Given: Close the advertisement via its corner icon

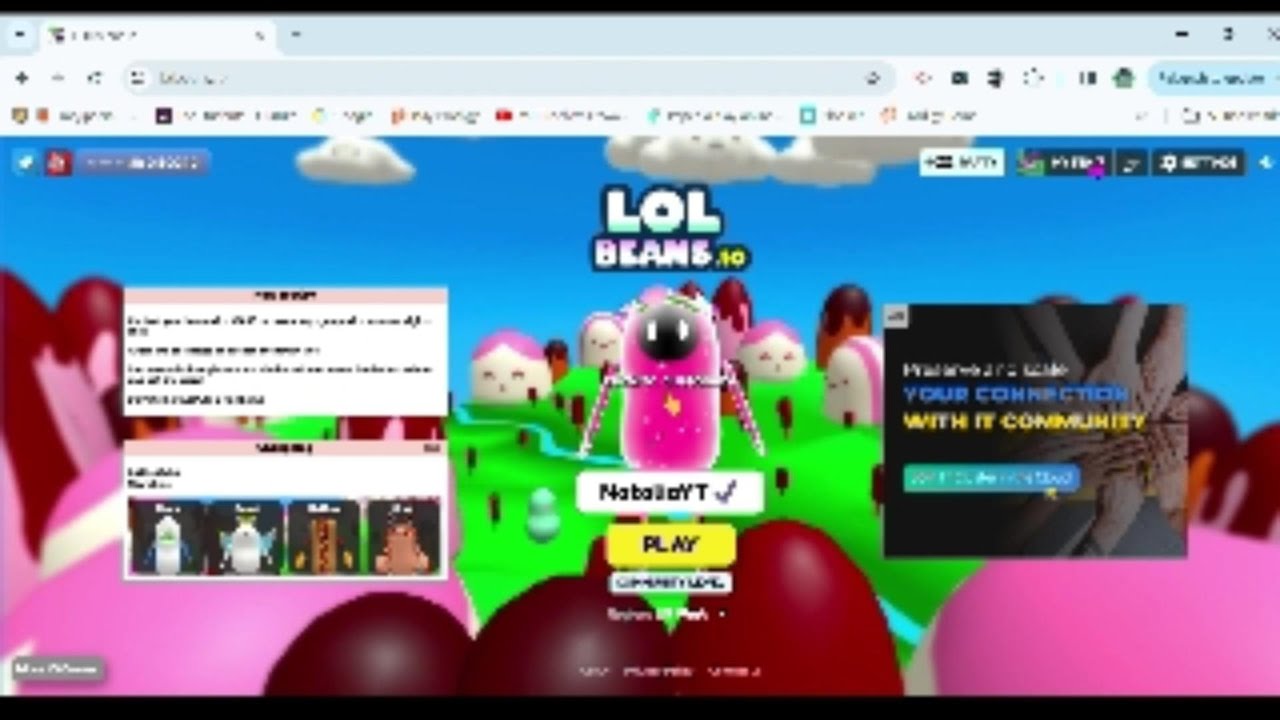Looking at the screenshot, I should pos(896,316).
